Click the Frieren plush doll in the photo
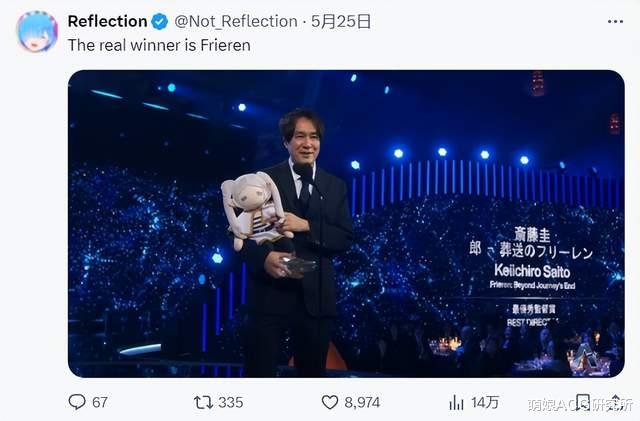The width and height of the screenshot is (640, 421). [x=255, y=210]
